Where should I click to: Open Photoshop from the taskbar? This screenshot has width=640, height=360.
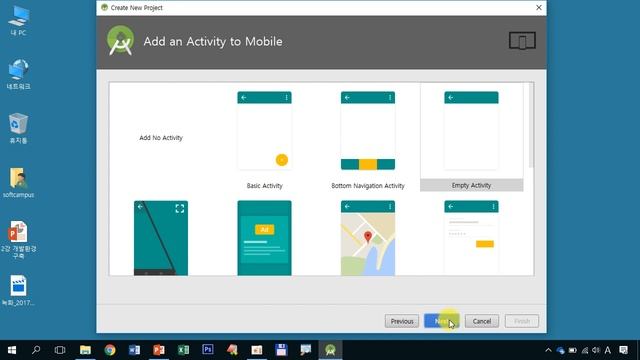coord(208,350)
